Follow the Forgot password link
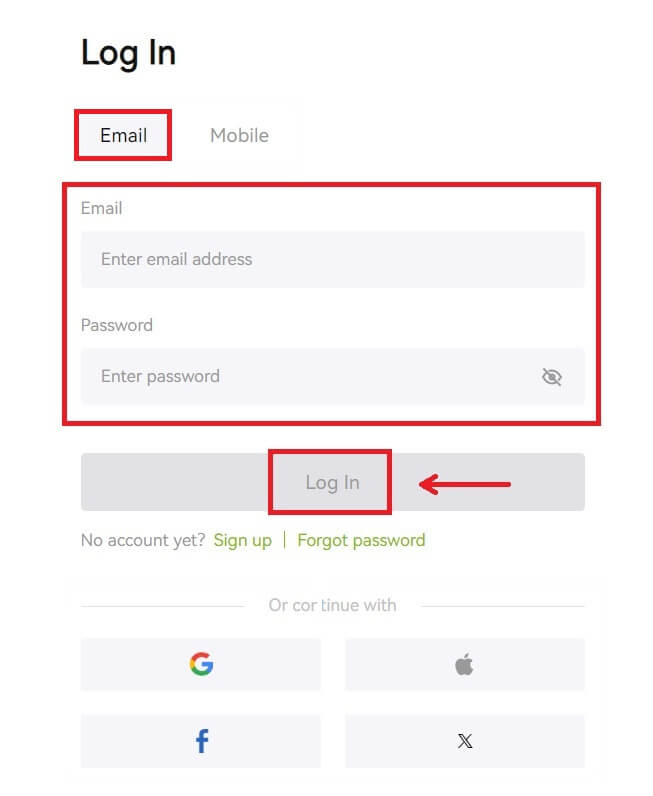653x796 pixels. coord(361,540)
